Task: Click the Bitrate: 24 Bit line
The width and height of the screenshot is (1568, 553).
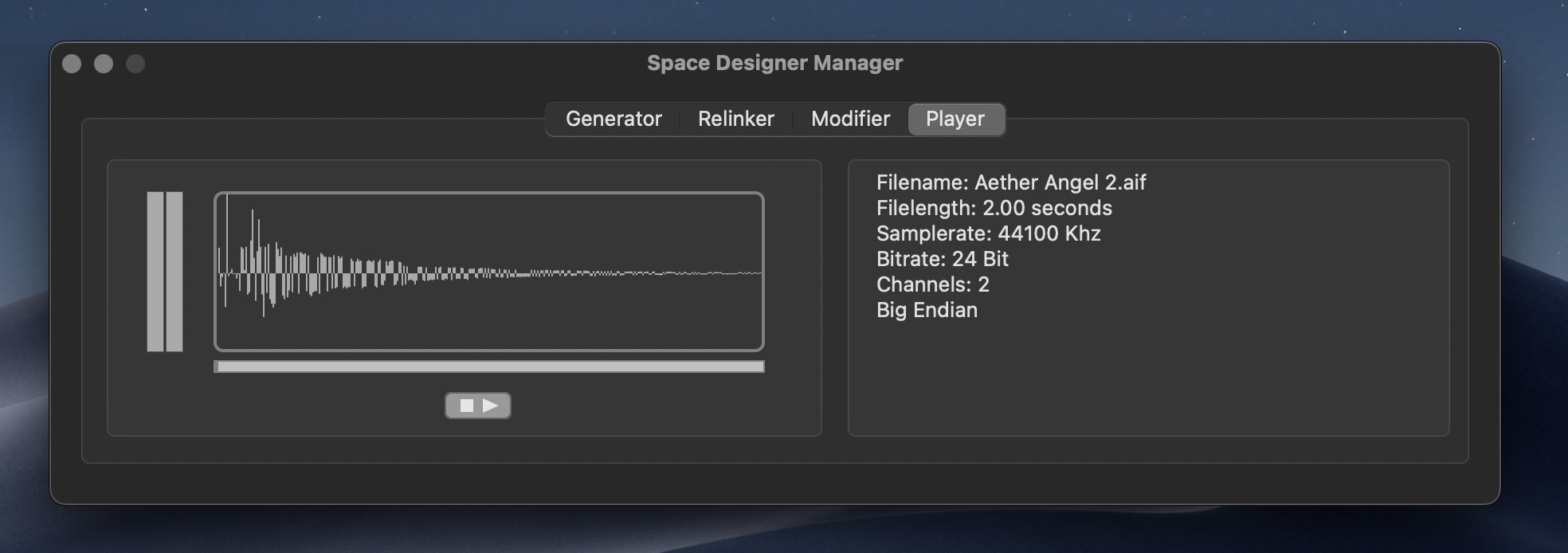Action: tap(942, 259)
